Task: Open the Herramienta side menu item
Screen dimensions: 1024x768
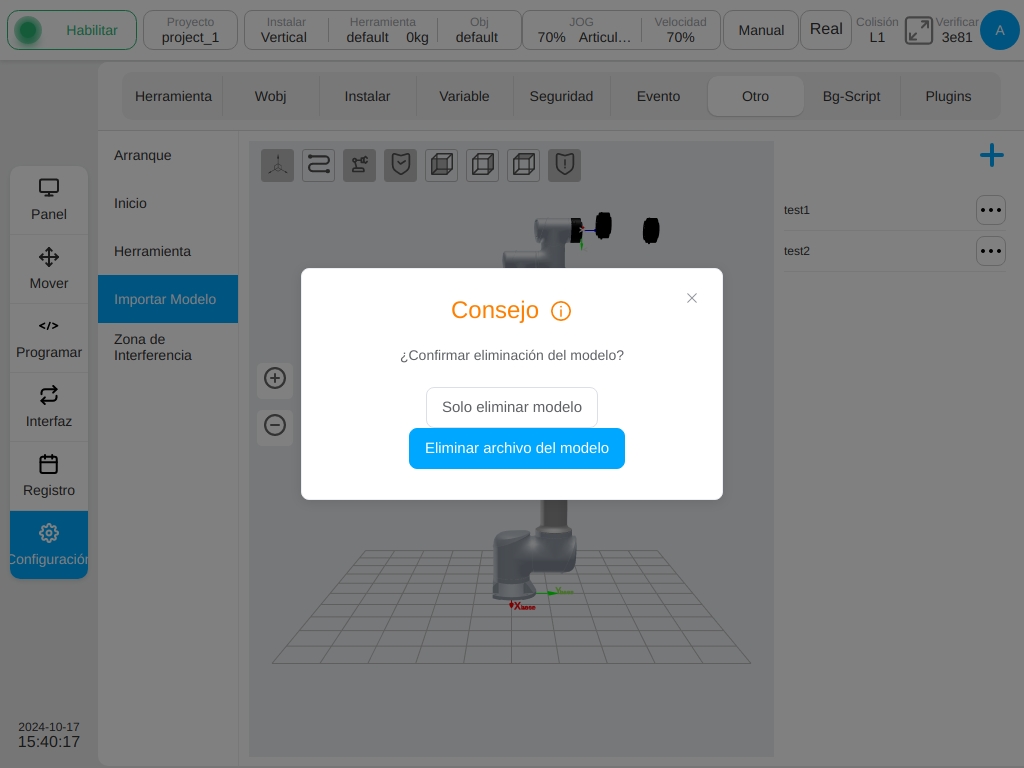Action: 168,251
